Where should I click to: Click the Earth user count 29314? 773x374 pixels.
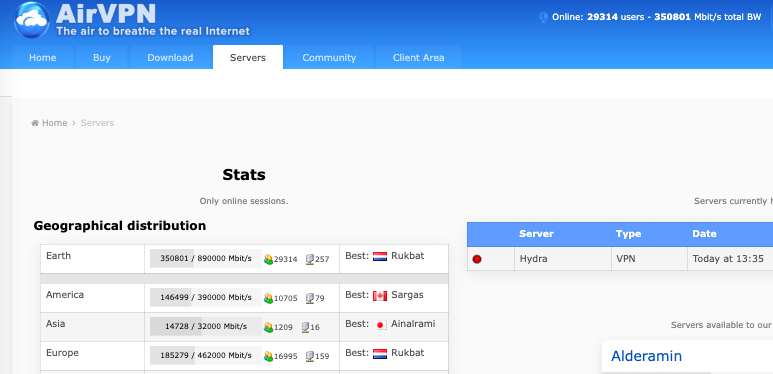coord(285,259)
